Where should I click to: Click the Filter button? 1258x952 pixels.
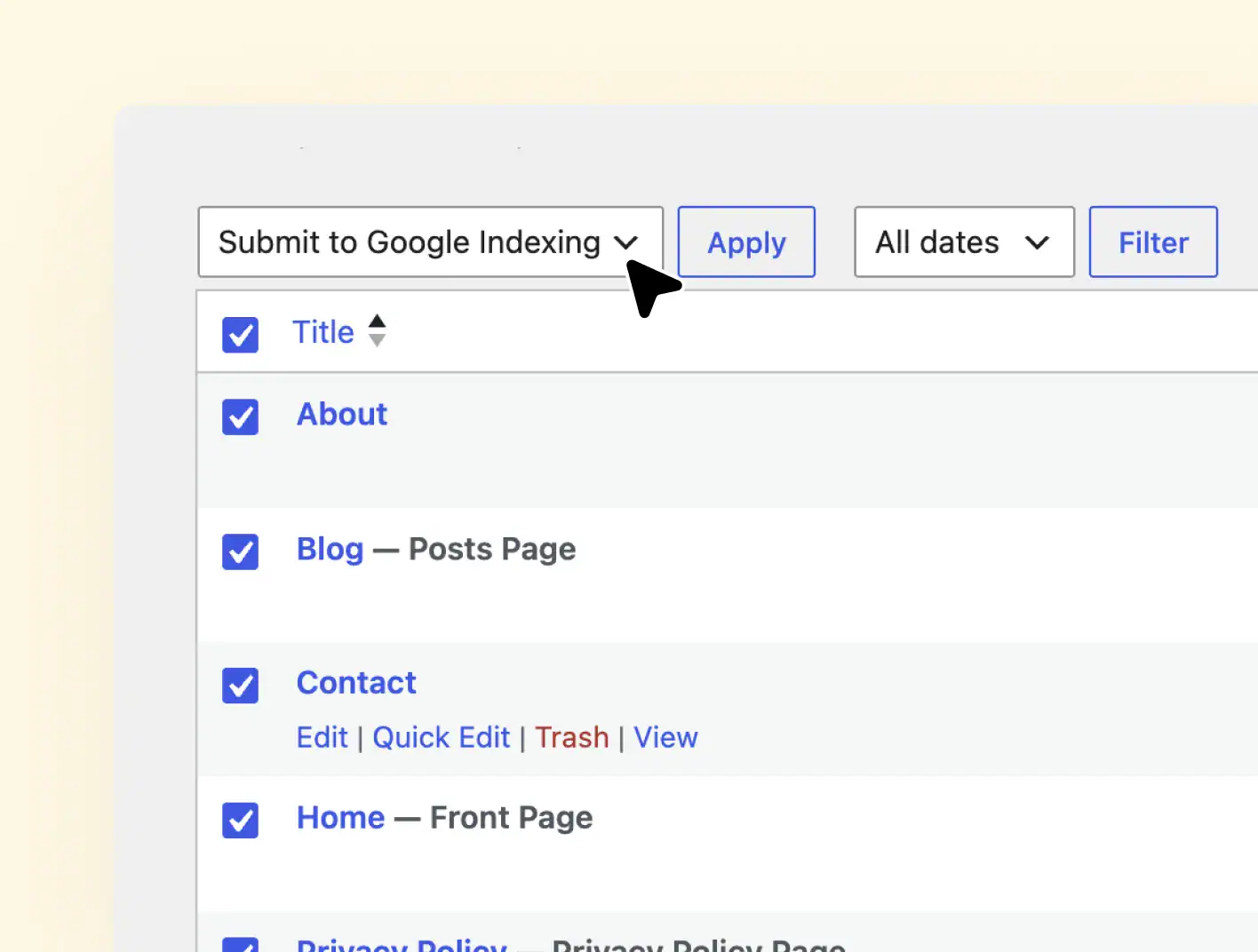pyautogui.click(x=1153, y=242)
